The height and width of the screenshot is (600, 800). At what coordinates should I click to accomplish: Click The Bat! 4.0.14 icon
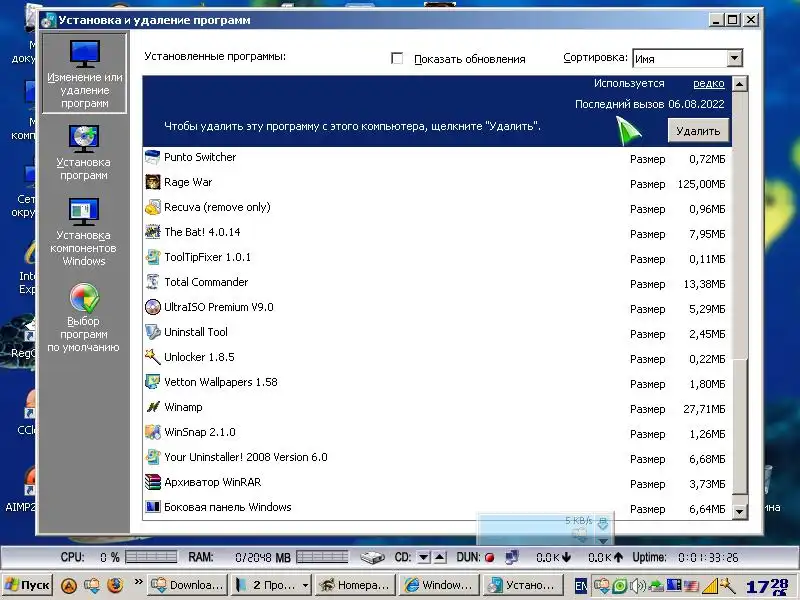click(x=153, y=232)
